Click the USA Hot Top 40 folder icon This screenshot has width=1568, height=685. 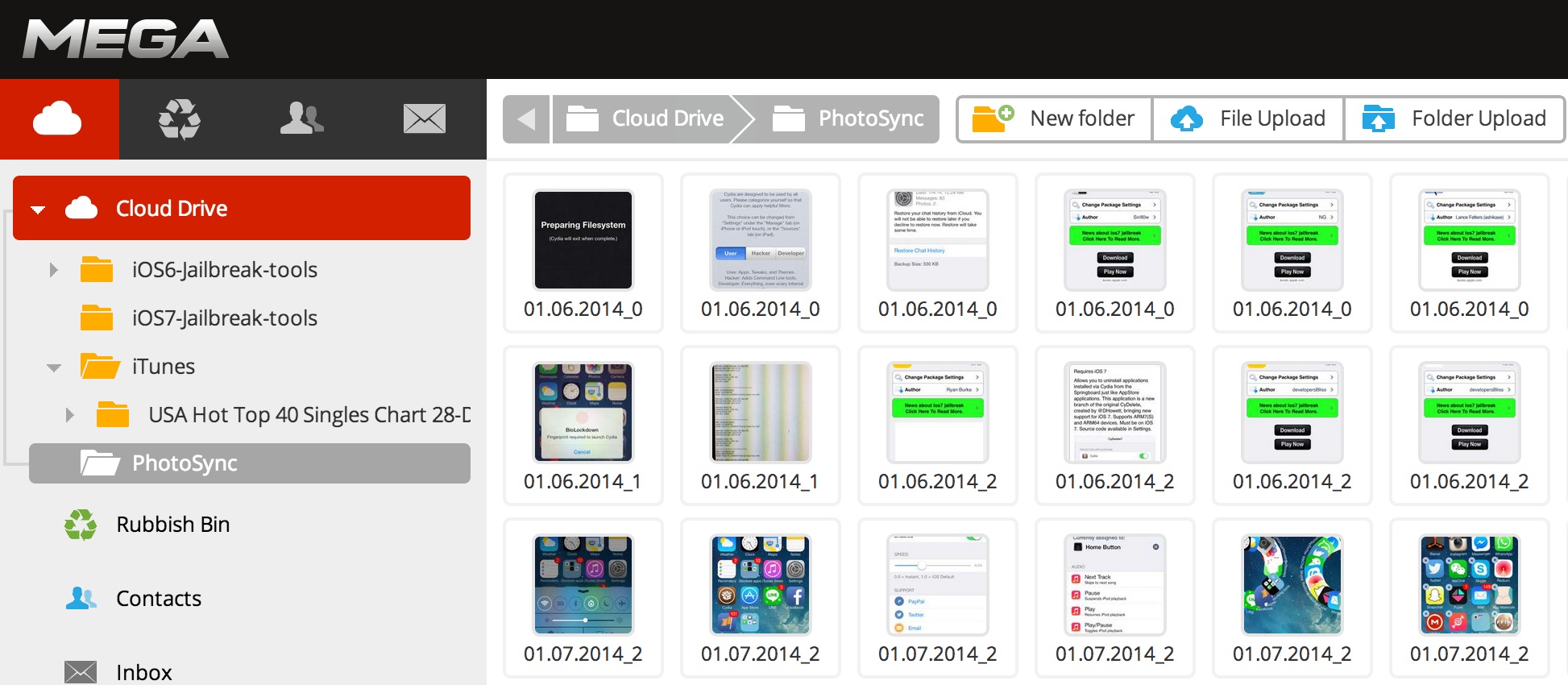(113, 414)
